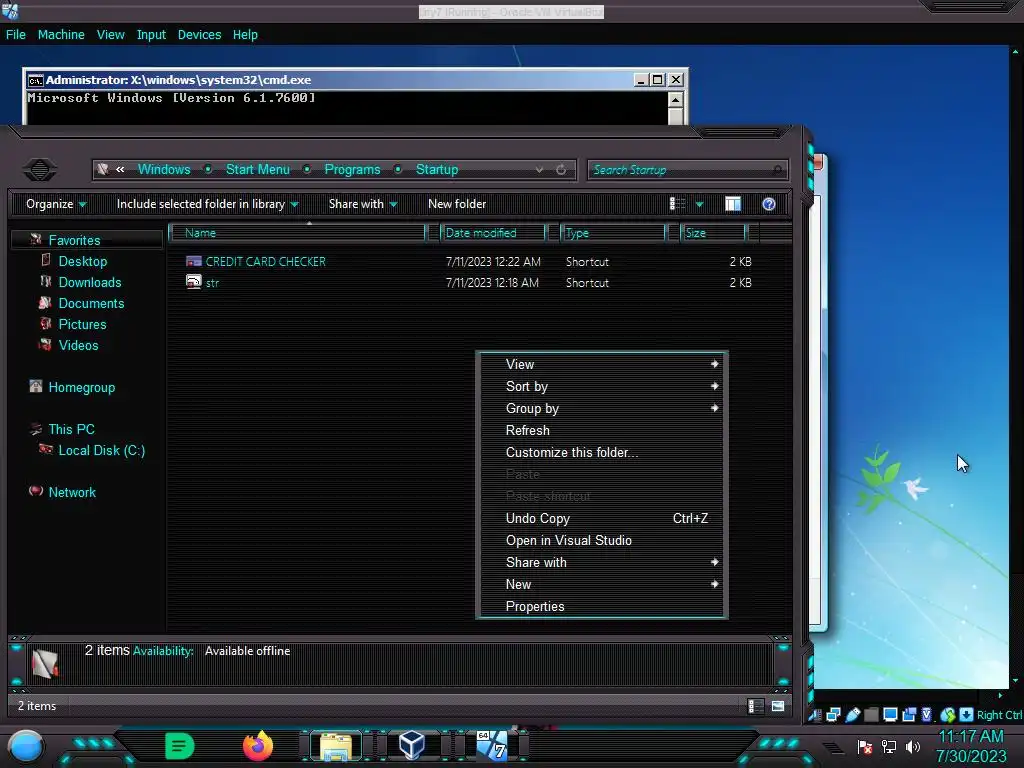The height and width of the screenshot is (768, 1024).
Task: Click the back navigation emblem button
Action: click(40, 170)
